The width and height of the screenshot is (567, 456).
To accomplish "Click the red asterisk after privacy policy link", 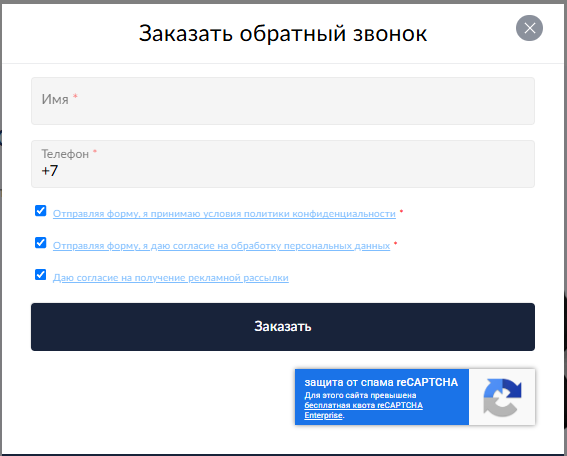I will click(x=401, y=212).
